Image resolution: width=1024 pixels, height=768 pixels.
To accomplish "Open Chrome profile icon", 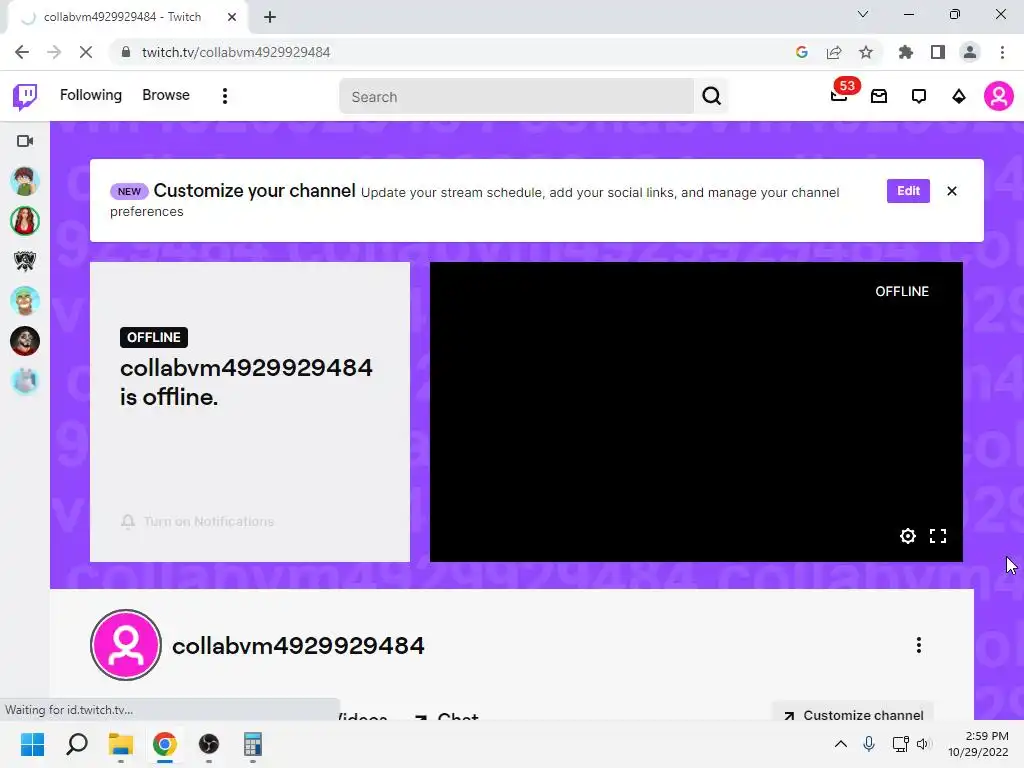I will [970, 52].
